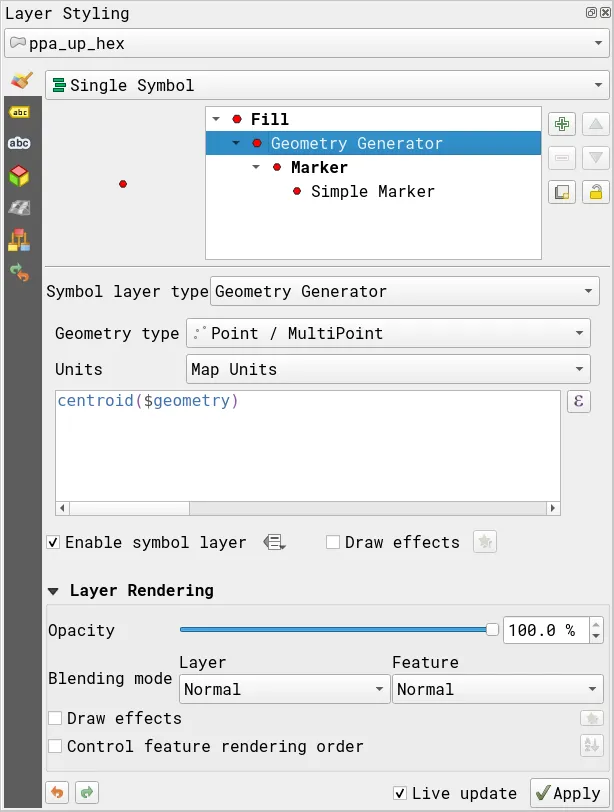Toggle Control feature rendering order
Viewport: 614px width, 812px height.
coord(55,746)
